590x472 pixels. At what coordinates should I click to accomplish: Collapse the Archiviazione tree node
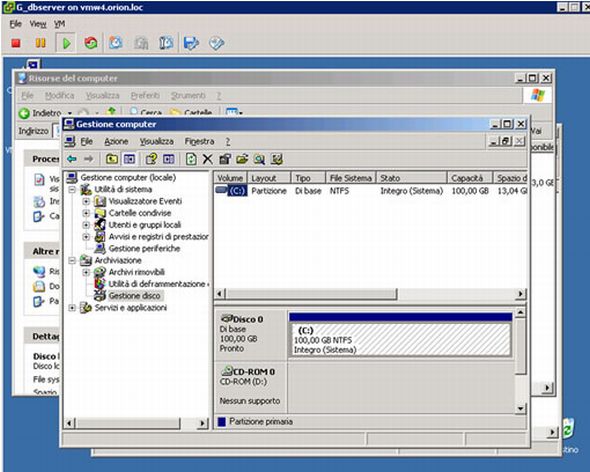tap(72, 260)
